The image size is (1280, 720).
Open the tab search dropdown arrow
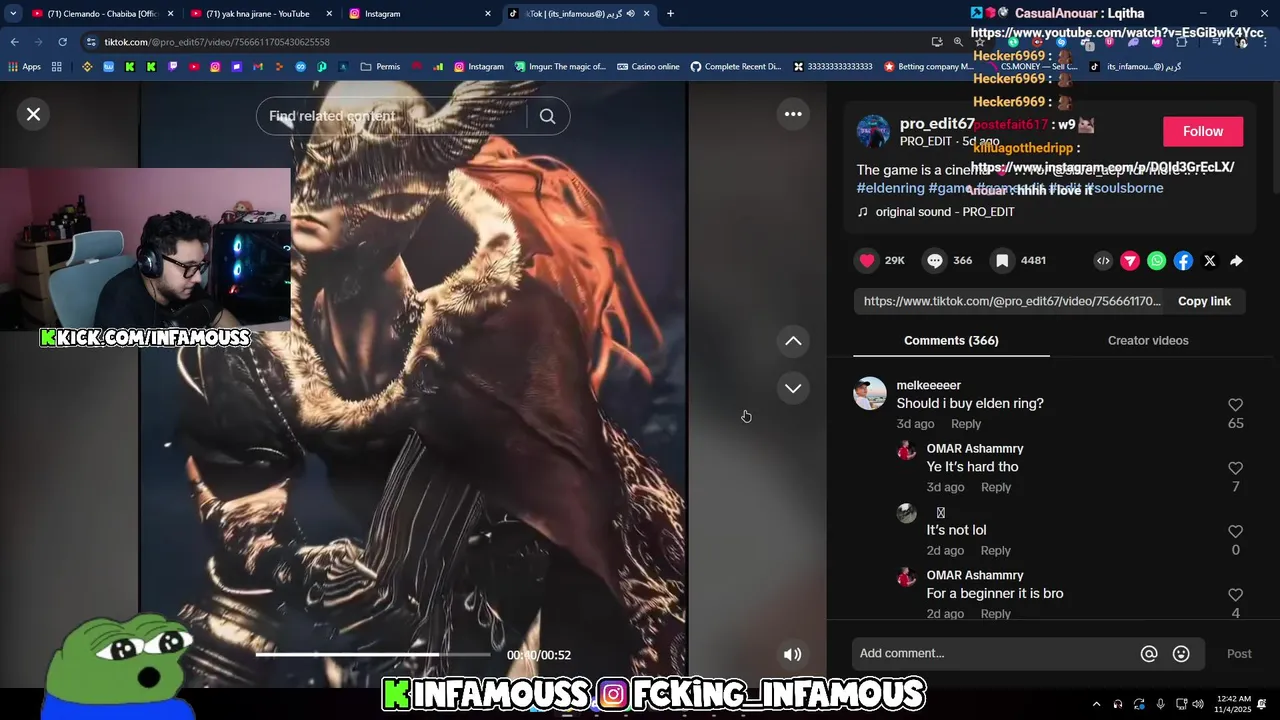coord(13,14)
